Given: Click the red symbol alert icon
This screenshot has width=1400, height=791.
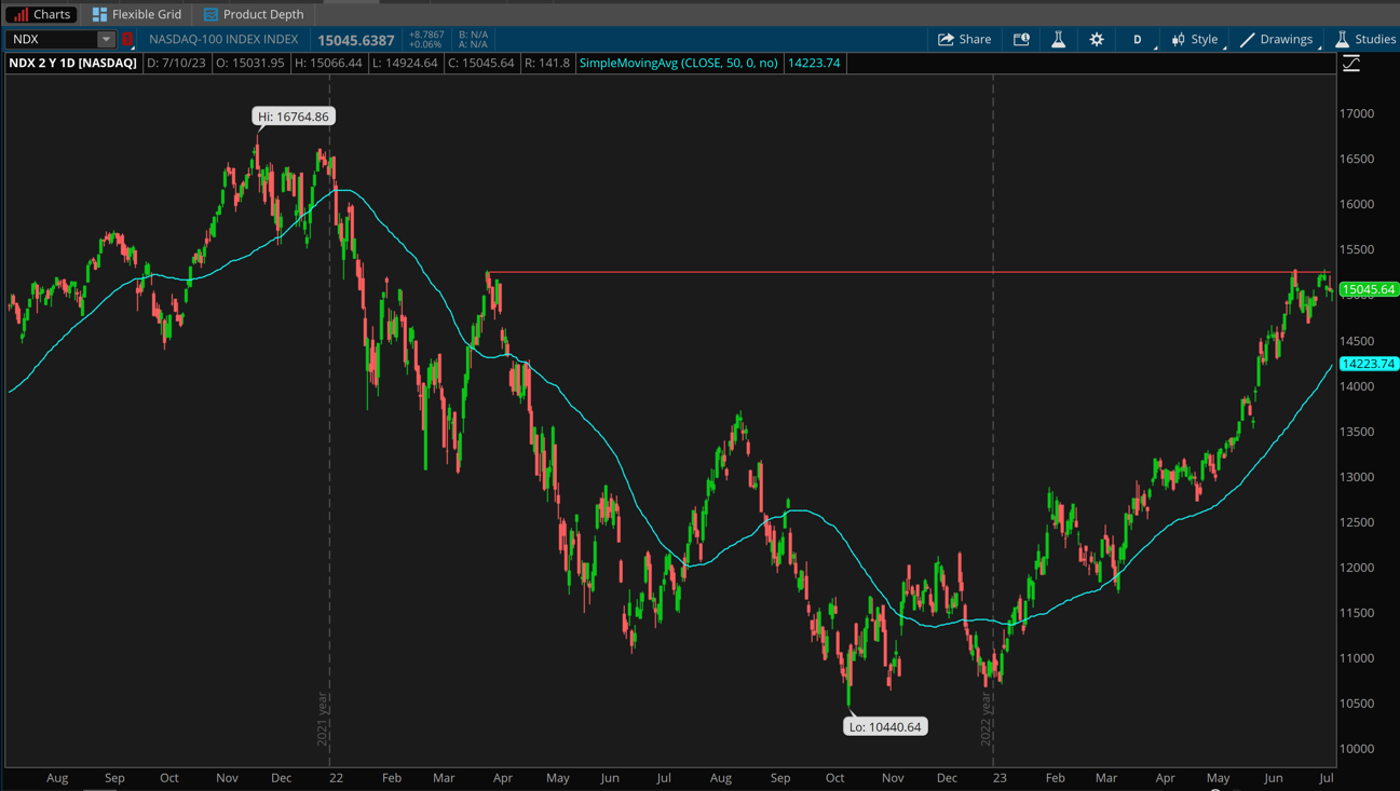Looking at the screenshot, I should click(x=127, y=39).
